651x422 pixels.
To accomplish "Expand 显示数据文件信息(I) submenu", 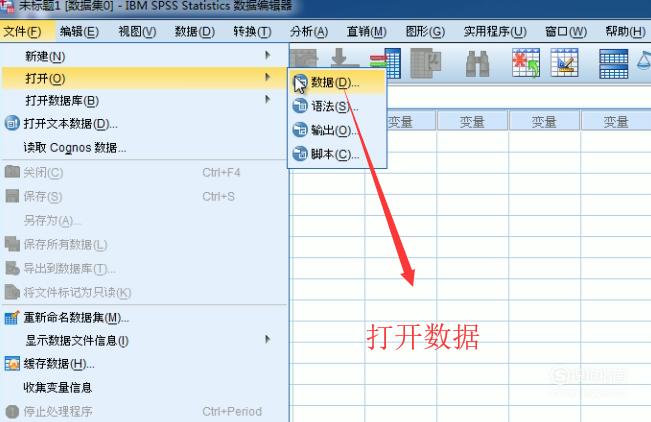I will click(143, 341).
